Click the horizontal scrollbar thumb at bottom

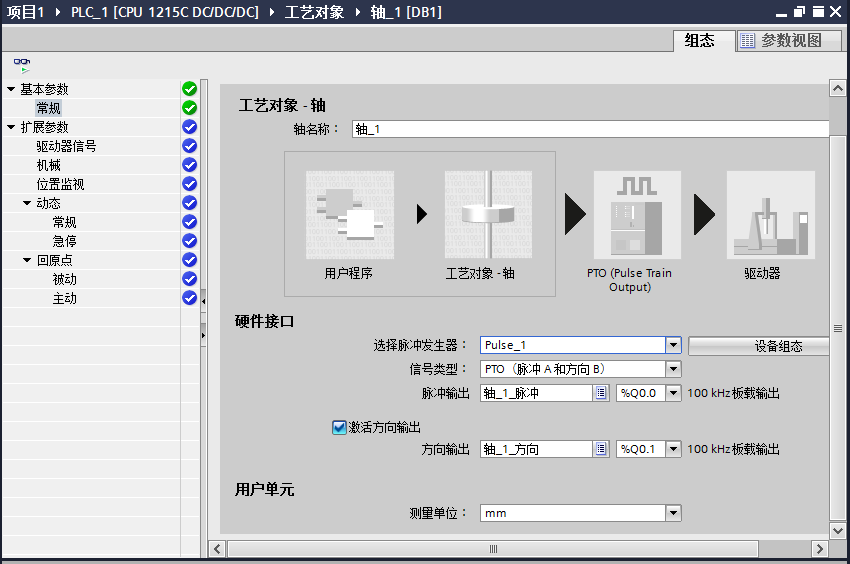[x=493, y=549]
